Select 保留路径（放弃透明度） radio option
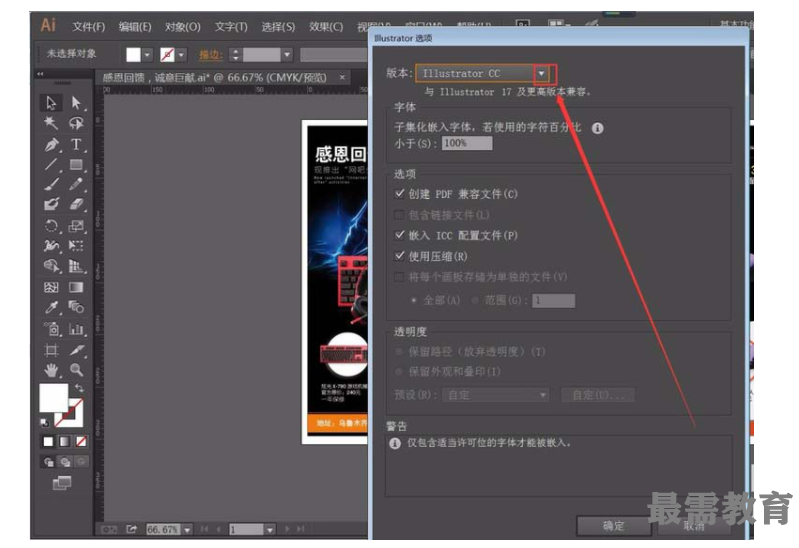 [399, 352]
